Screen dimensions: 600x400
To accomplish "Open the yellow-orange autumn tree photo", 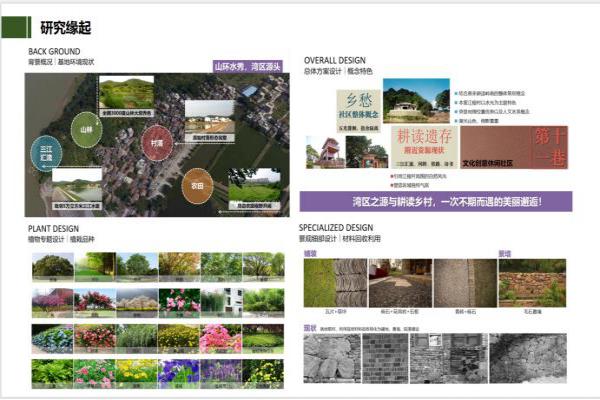I will pyautogui.click(x=179, y=267).
